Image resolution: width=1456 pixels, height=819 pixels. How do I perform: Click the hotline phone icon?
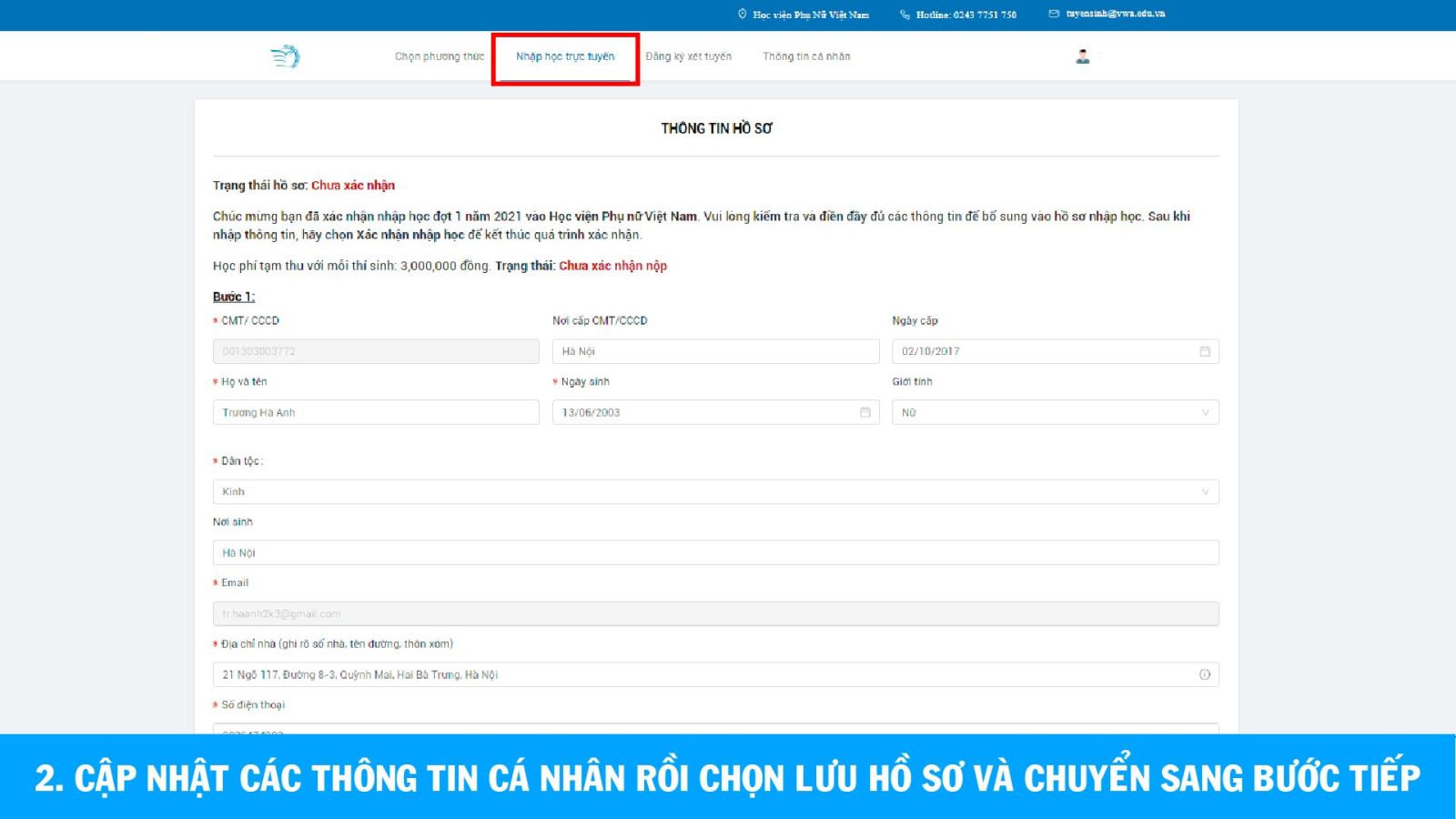click(905, 15)
